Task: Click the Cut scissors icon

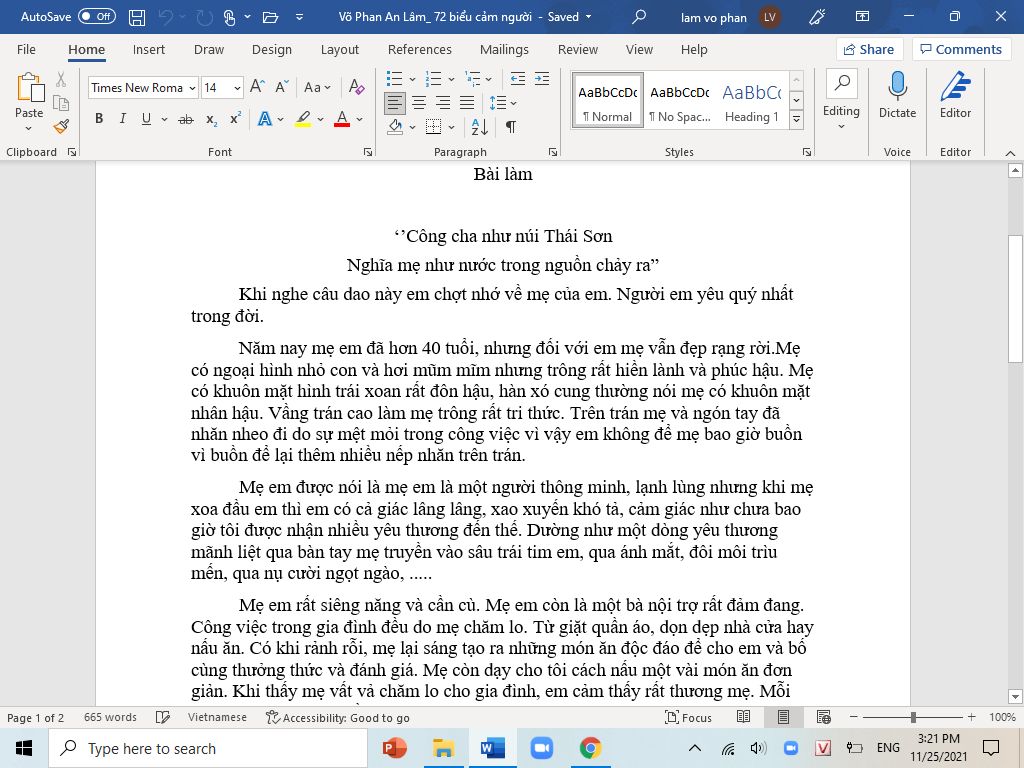Action: pos(61,80)
